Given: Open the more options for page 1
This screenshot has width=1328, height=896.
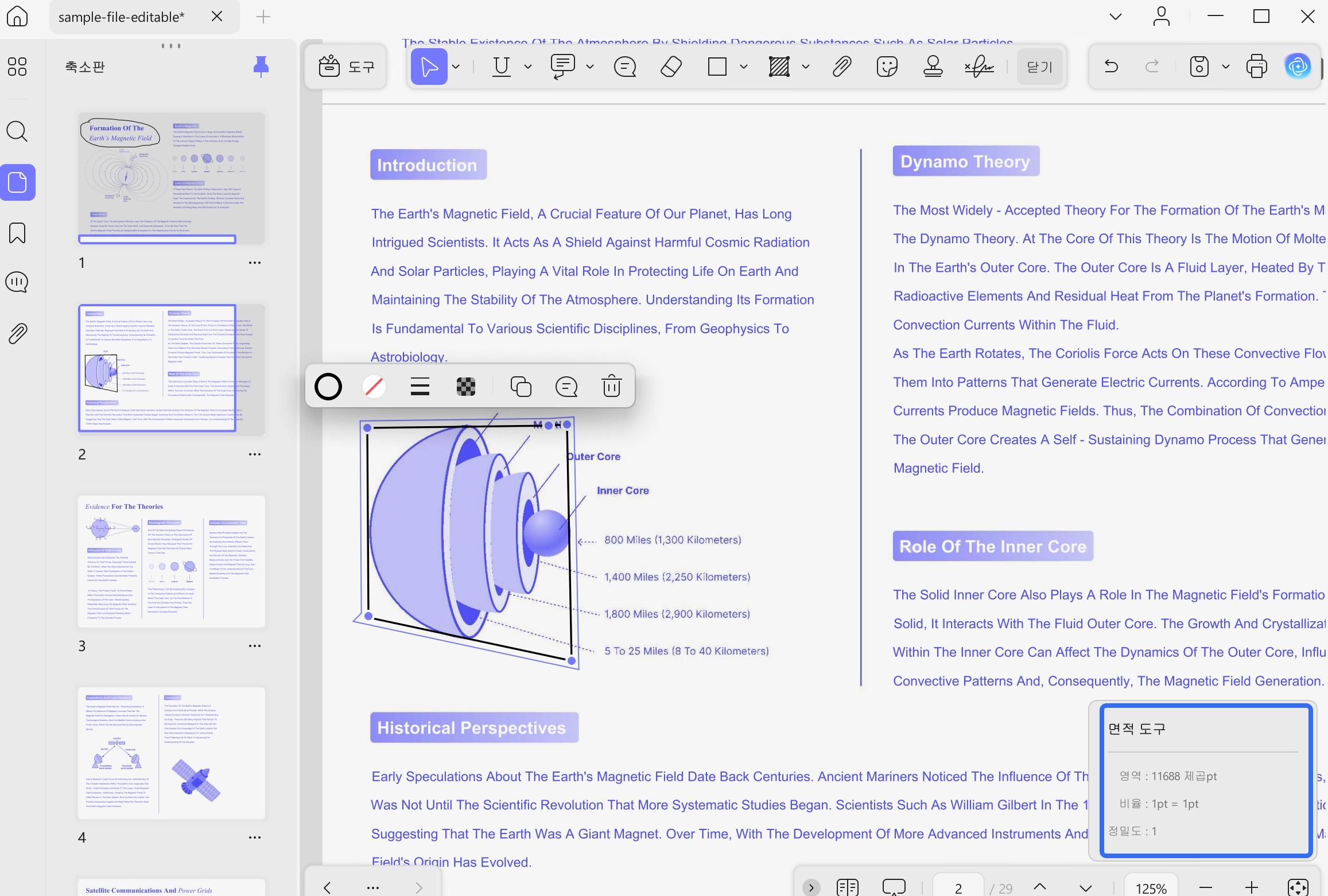Looking at the screenshot, I should 255,263.
